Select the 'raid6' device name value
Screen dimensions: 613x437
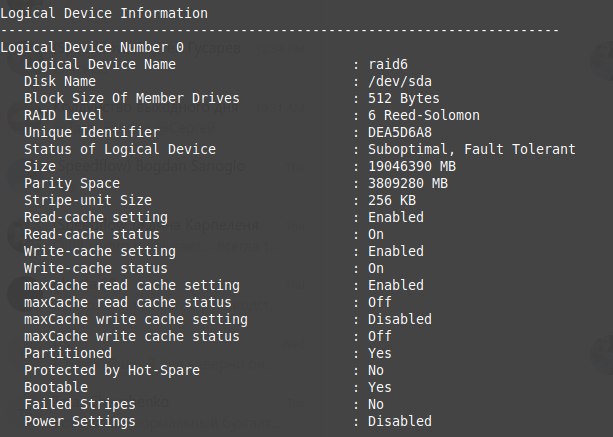click(x=388, y=64)
